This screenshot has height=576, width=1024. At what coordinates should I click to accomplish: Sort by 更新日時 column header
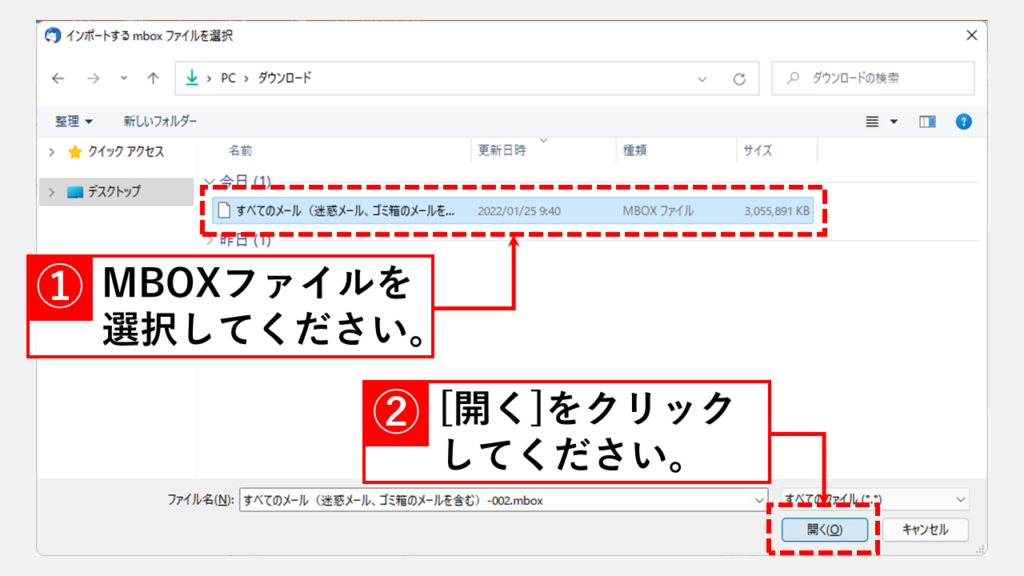[502, 151]
